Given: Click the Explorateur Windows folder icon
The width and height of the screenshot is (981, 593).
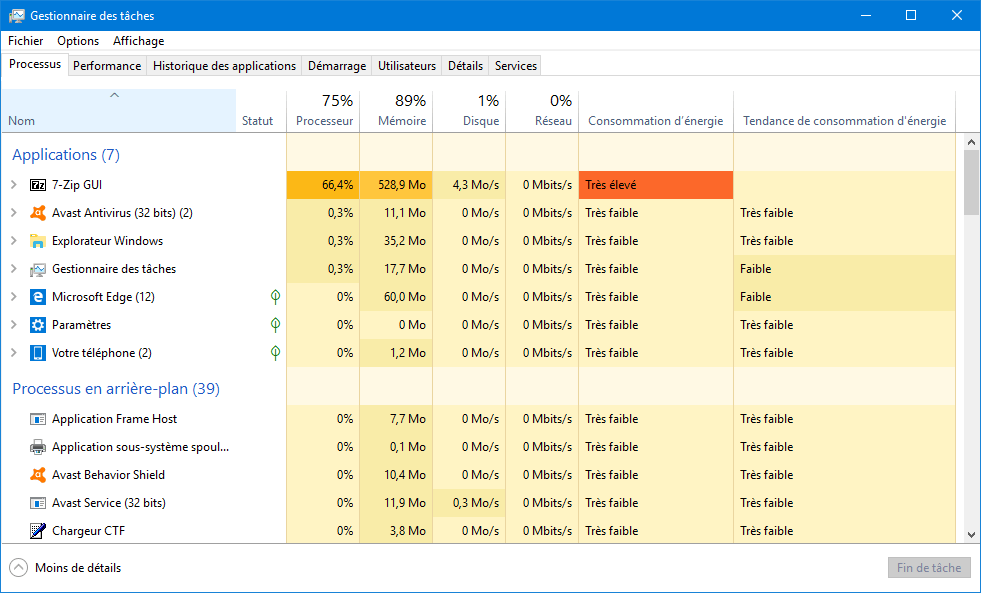Looking at the screenshot, I should point(38,241).
